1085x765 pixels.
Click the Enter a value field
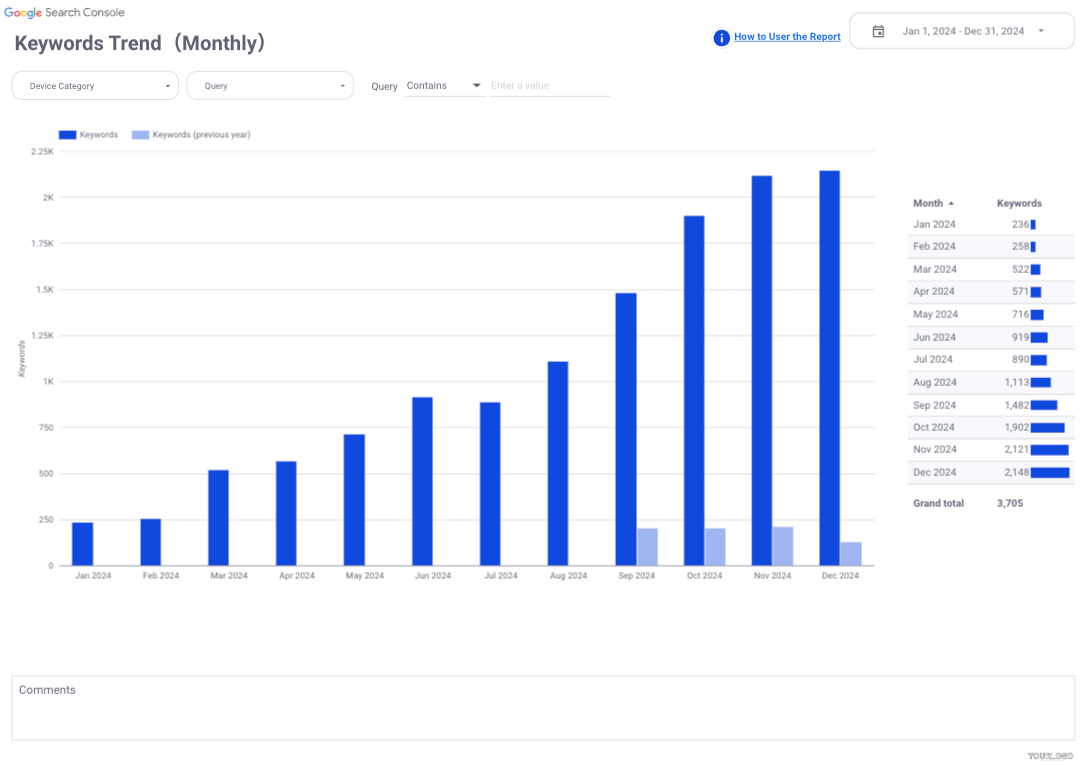point(549,86)
